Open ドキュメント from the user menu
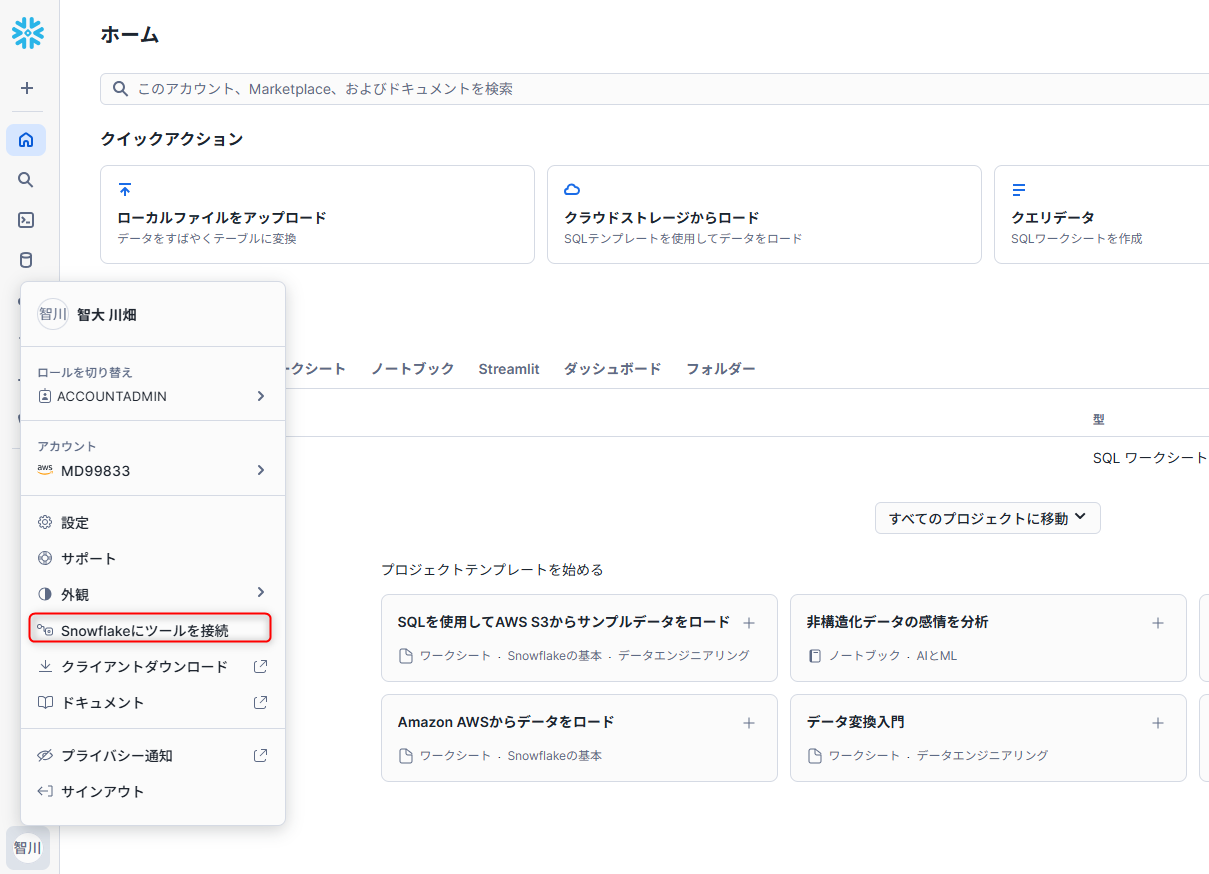 tap(153, 702)
